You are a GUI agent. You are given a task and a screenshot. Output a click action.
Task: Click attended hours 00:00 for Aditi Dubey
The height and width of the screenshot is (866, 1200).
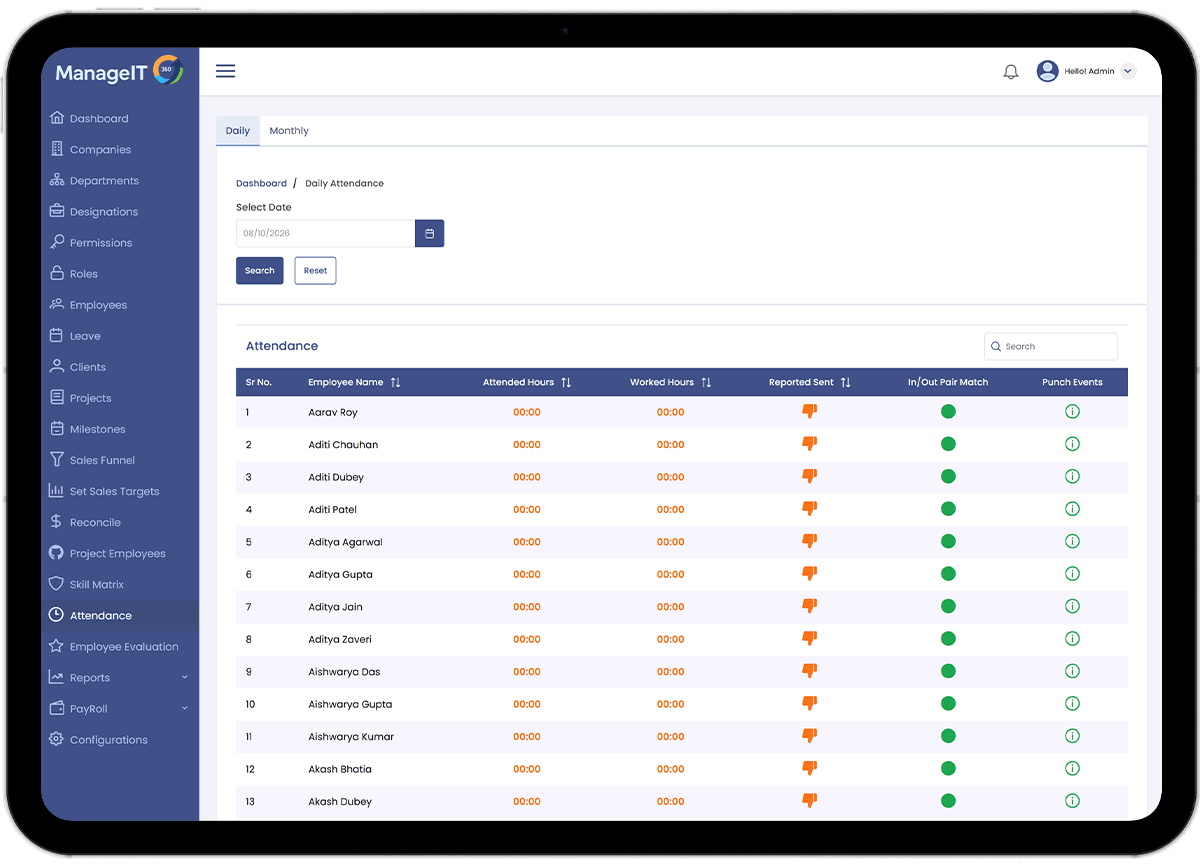click(527, 477)
